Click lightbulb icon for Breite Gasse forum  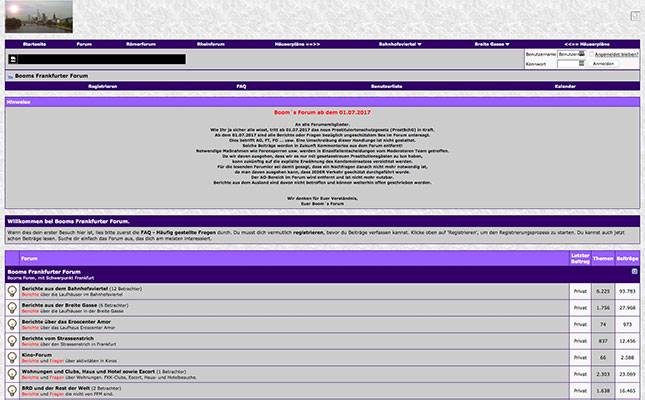(x=12, y=308)
